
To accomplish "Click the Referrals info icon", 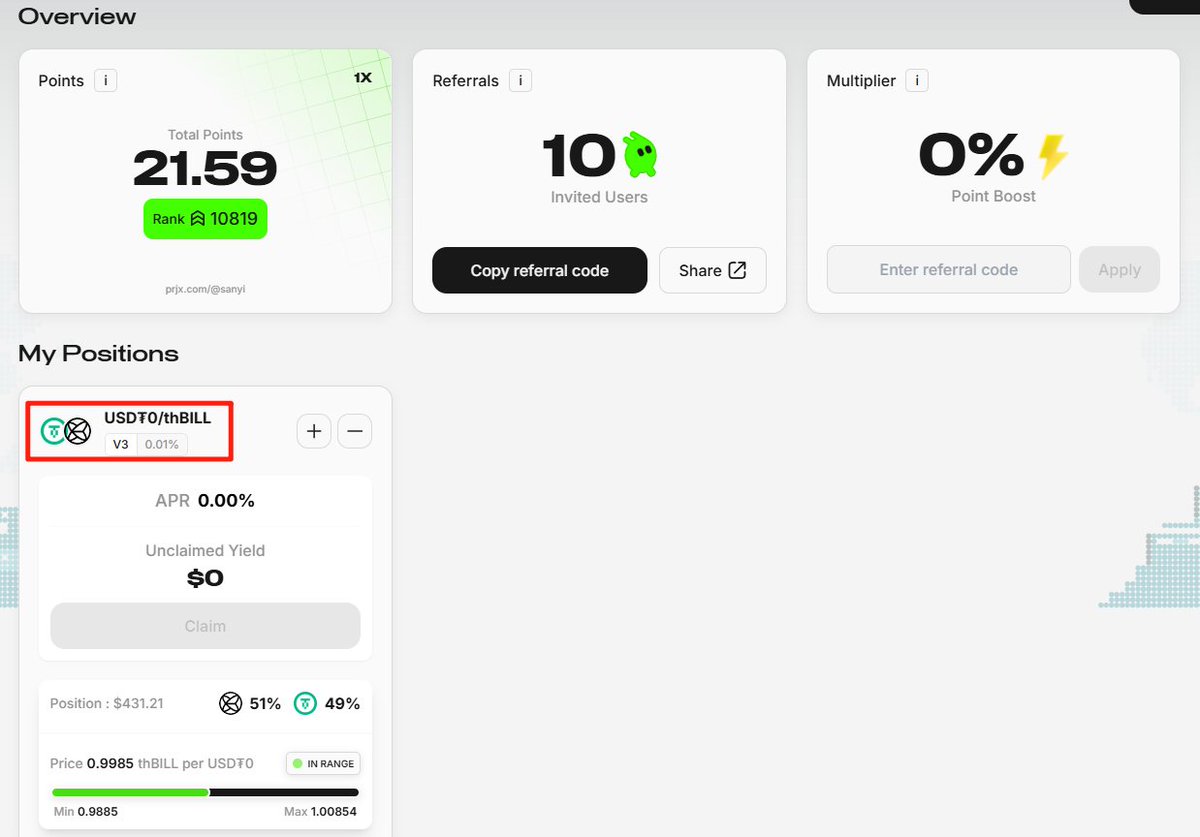I will coord(520,80).
